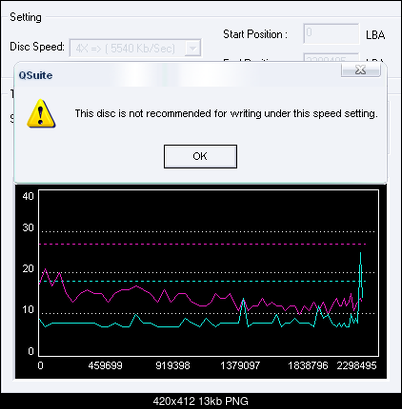Click the 1379097 axis label on the graph
This screenshot has height=409, width=402.
pyautogui.click(x=240, y=366)
